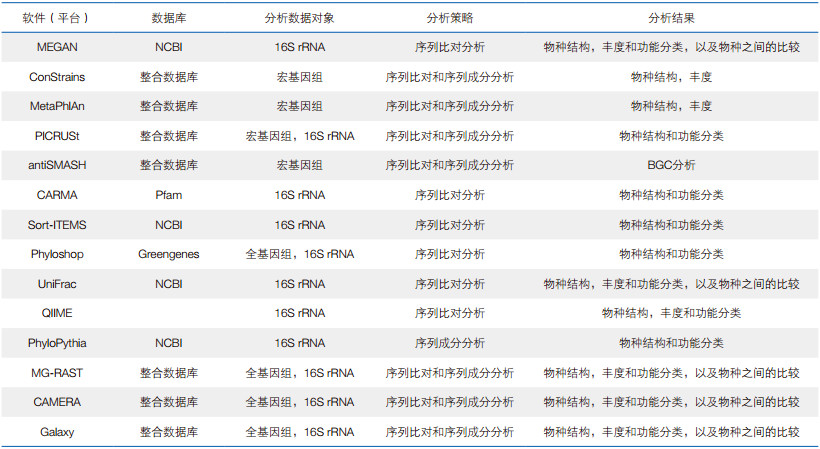Click 序列比对和序列成分分析 in MetaPhlAn row

pos(450,106)
